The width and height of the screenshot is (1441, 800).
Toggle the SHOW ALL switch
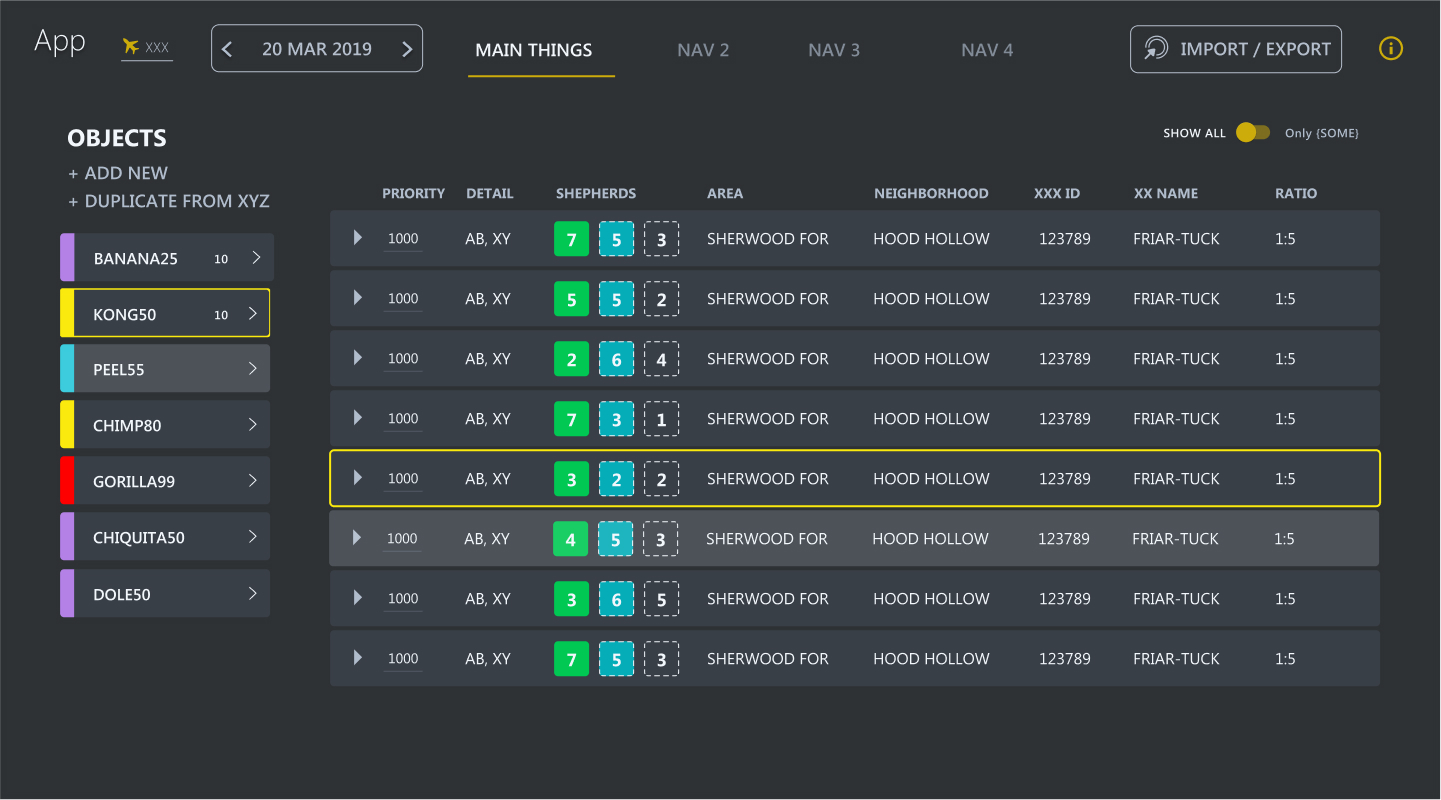pos(1253,132)
